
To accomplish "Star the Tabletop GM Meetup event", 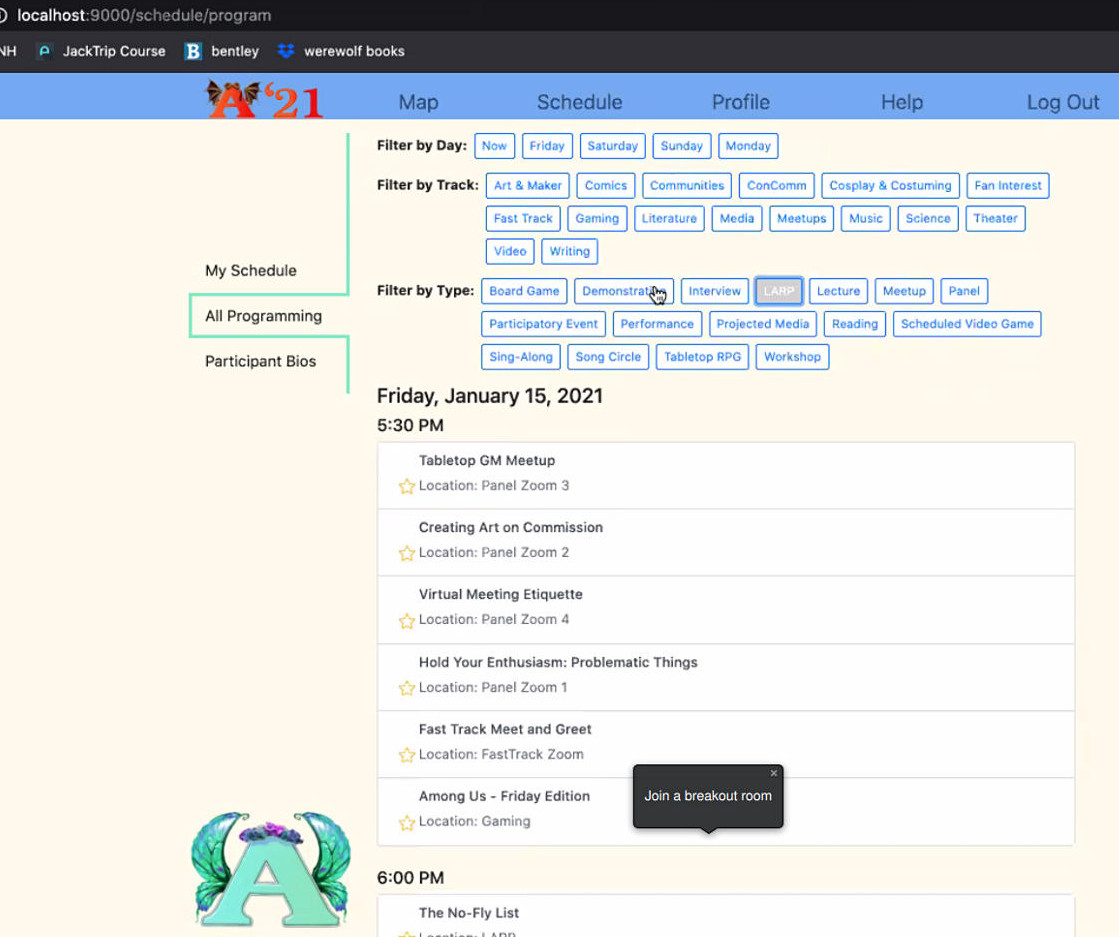I will click(406, 487).
